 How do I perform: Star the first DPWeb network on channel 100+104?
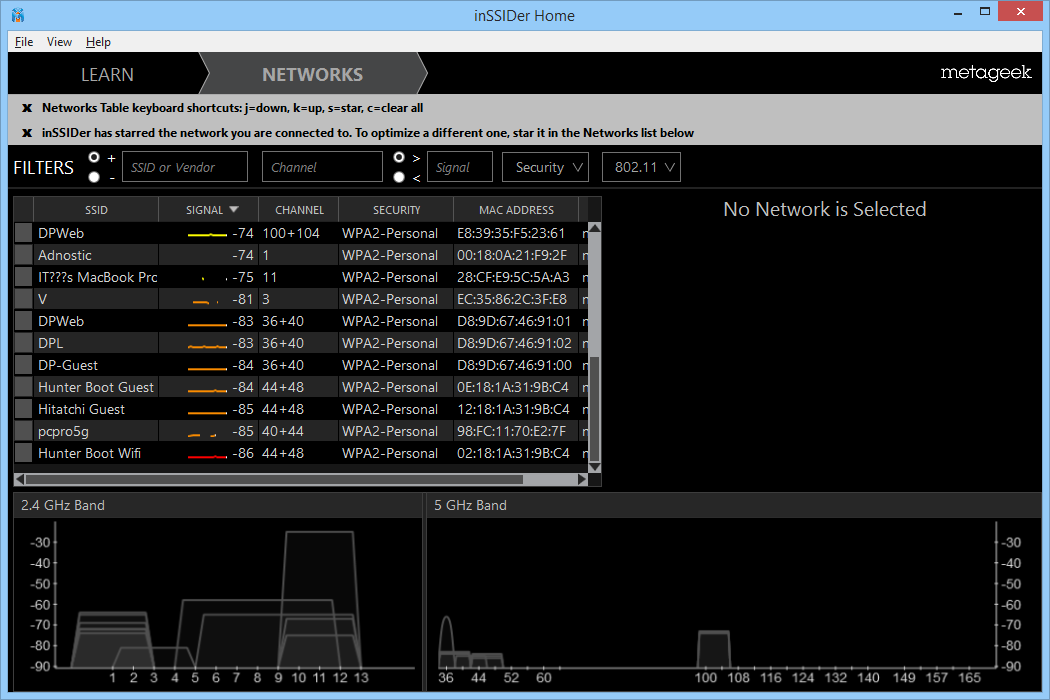[x=23, y=233]
